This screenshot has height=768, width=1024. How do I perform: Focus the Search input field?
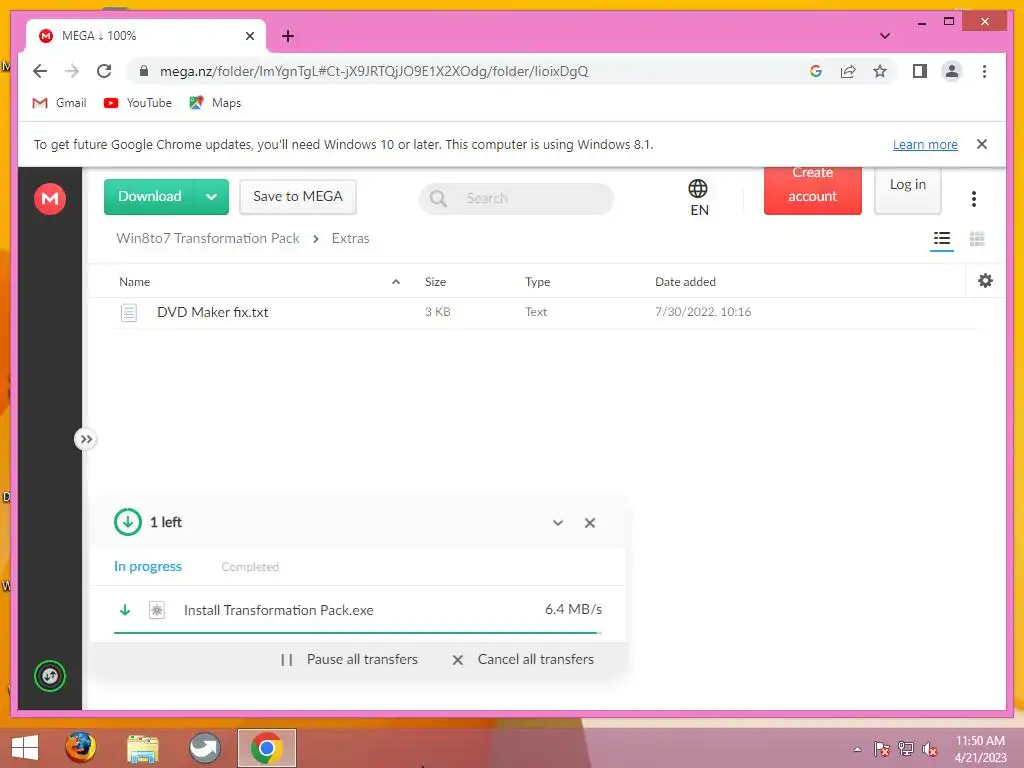(x=516, y=199)
